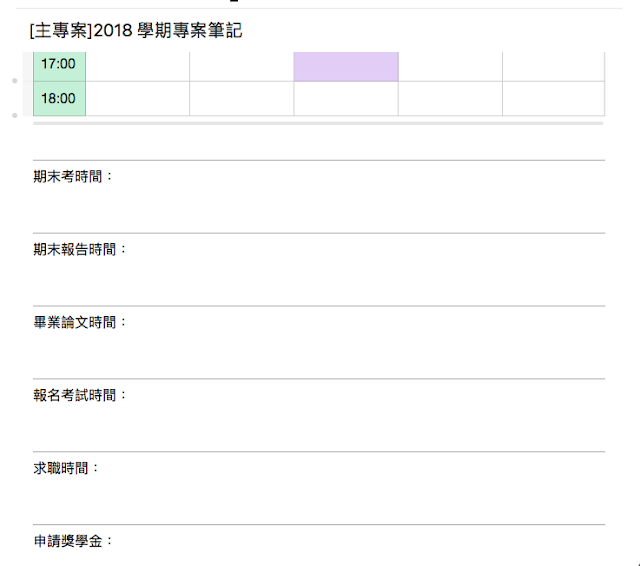This screenshot has height=566, width=640.
Task: Click the empty cell right of 17:00
Action: pos(138,66)
